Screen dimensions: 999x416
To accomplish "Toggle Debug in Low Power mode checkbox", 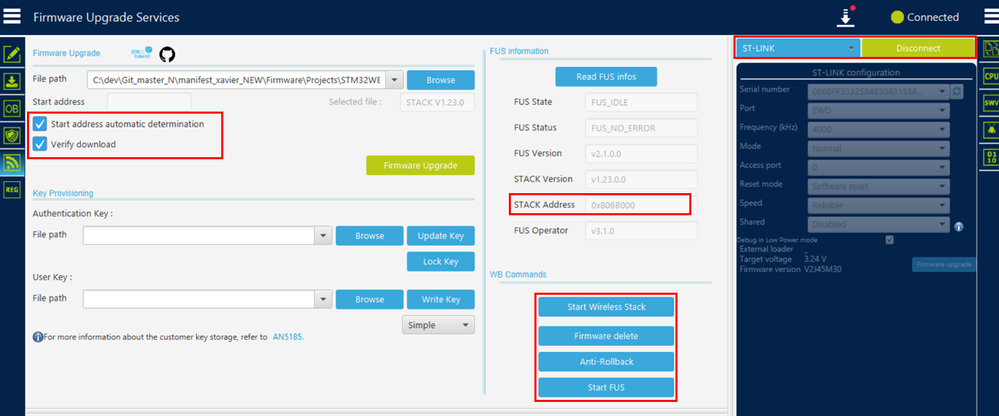I will [890, 240].
